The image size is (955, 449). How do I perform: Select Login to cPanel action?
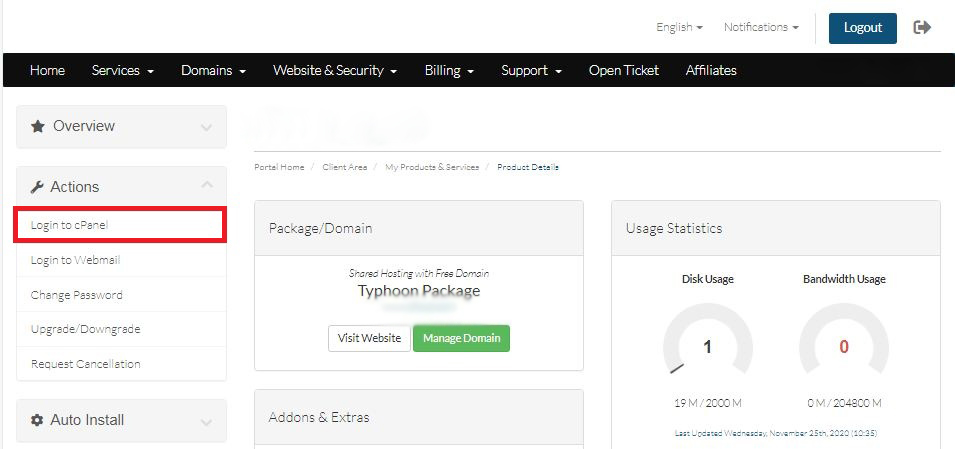tap(69, 225)
